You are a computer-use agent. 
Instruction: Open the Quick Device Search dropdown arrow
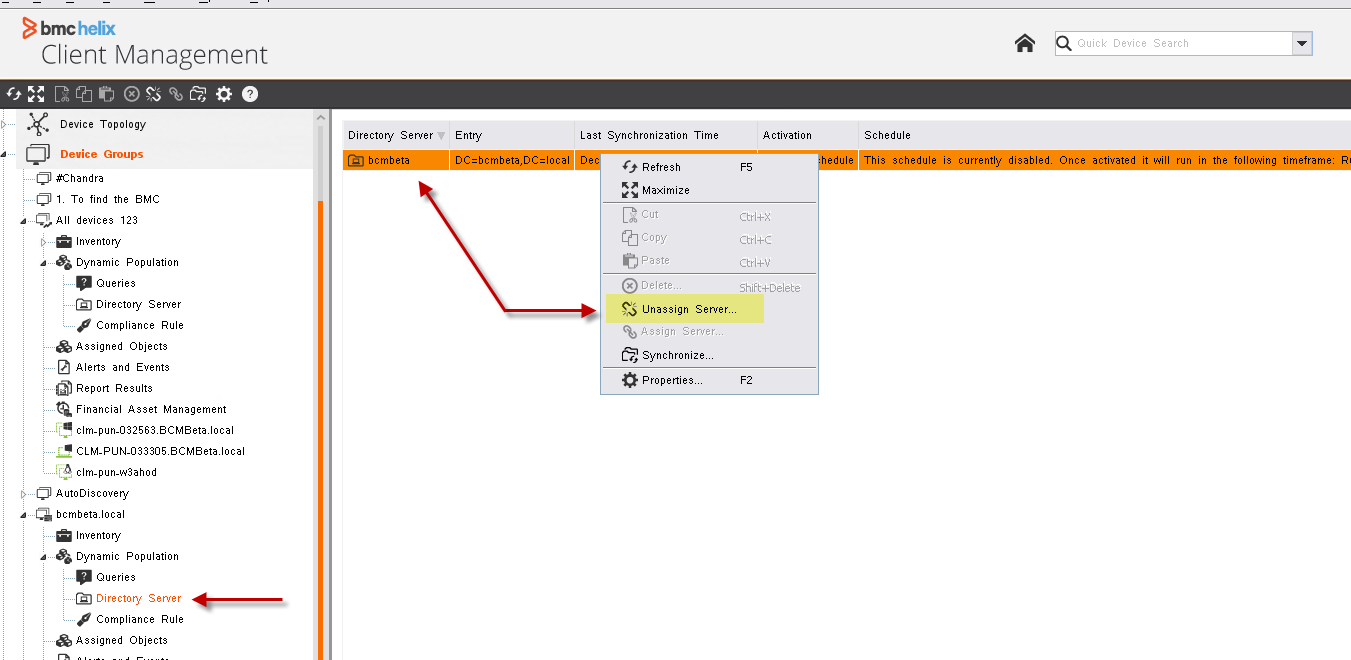[1302, 43]
